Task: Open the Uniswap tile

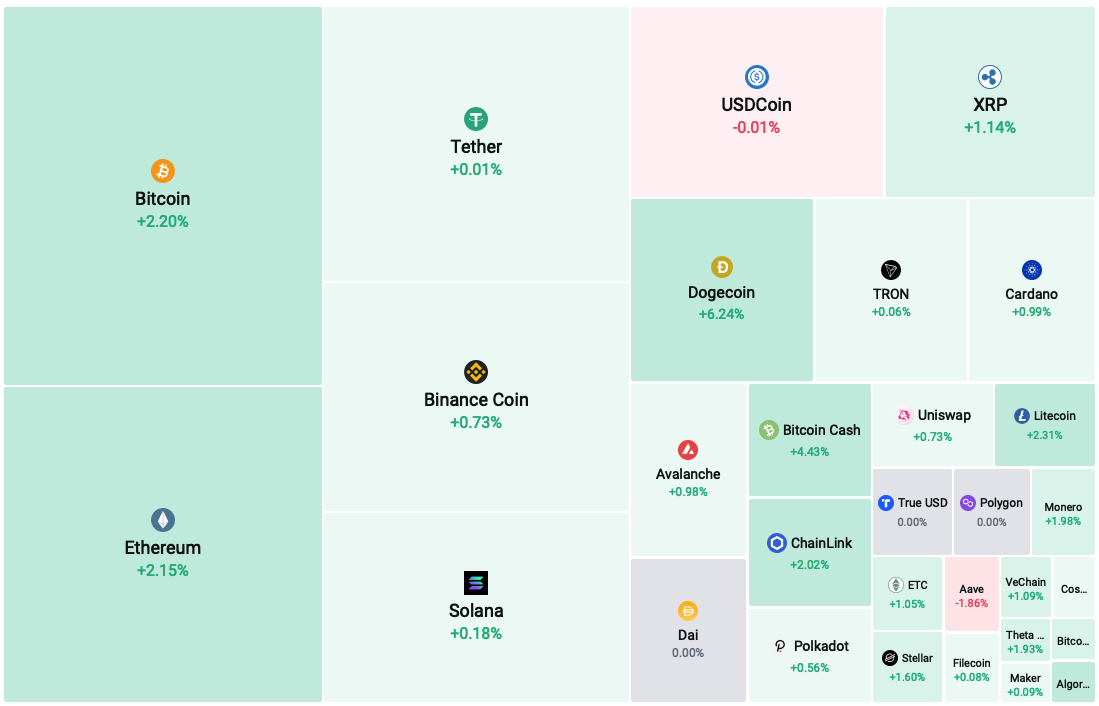Action: 933,425
